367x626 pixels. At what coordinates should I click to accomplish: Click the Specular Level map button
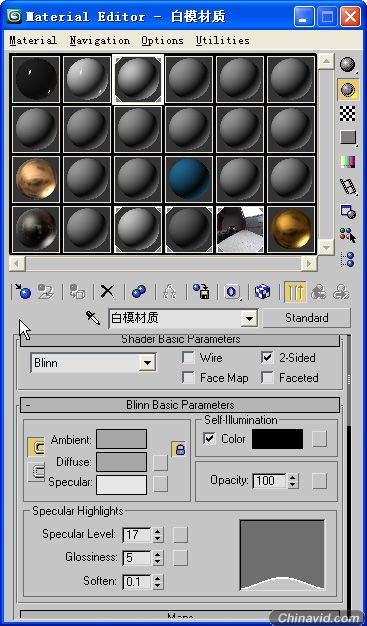[x=181, y=535]
